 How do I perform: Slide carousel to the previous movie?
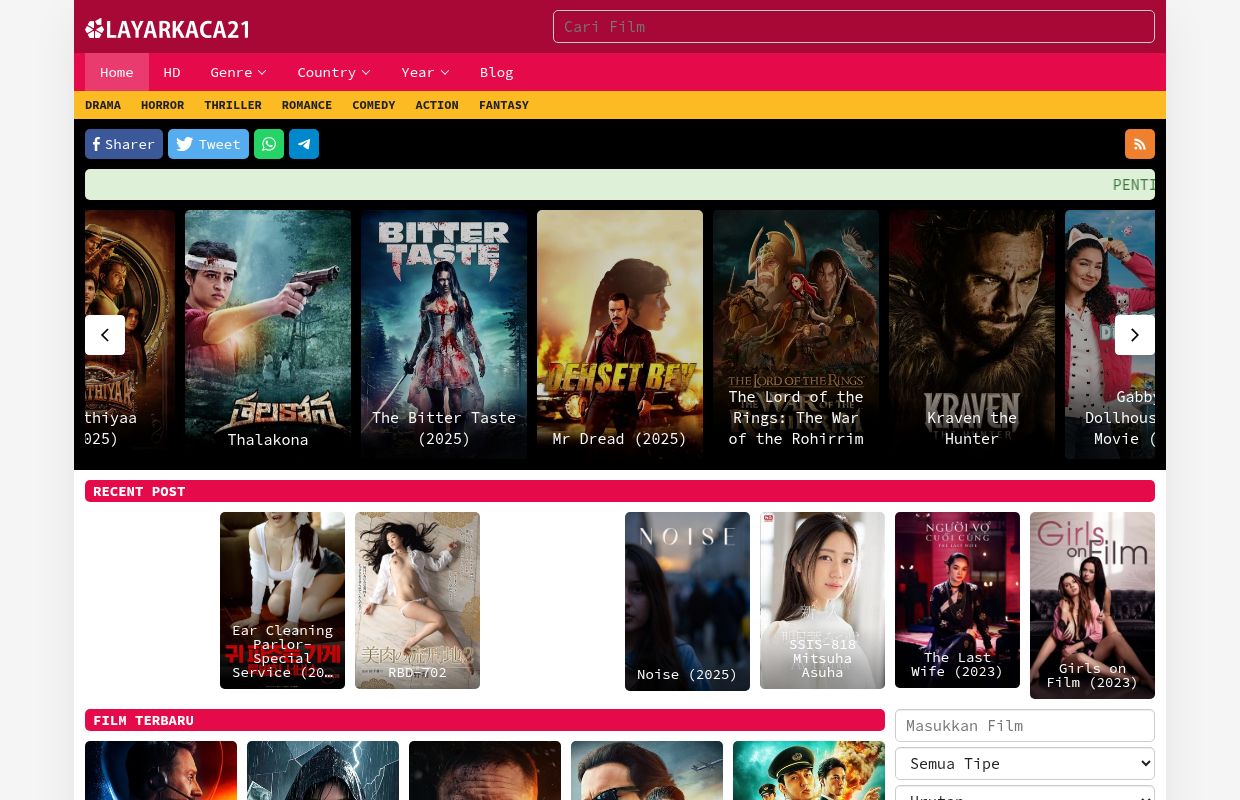click(105, 335)
